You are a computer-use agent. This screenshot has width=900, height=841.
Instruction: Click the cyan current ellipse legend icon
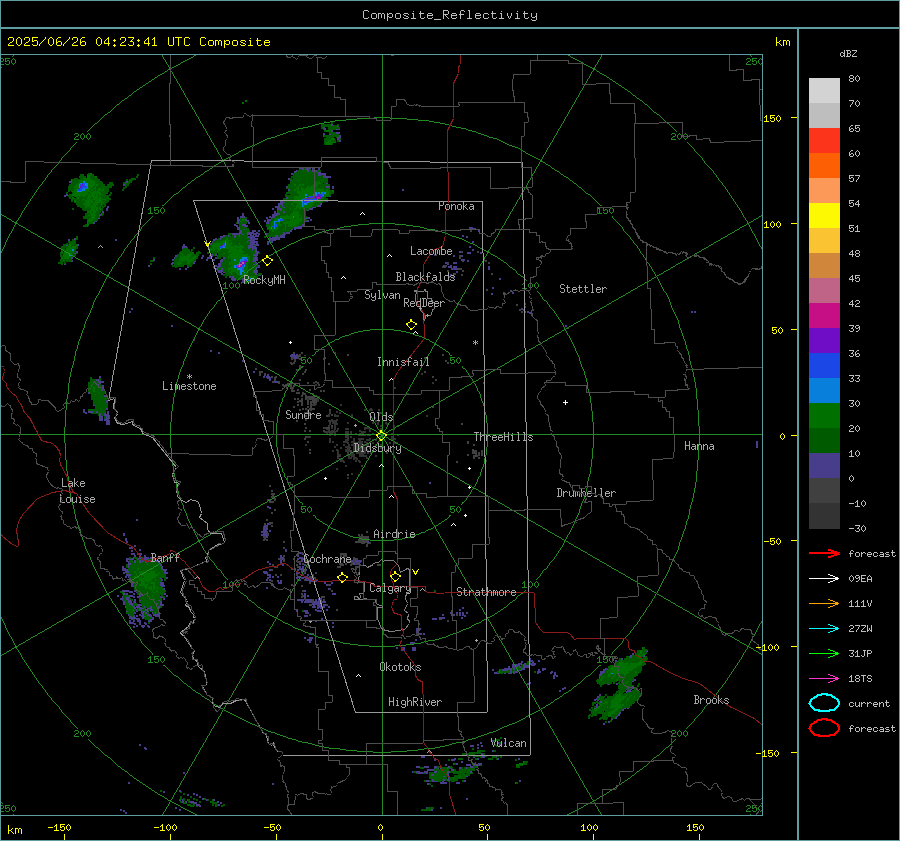[x=824, y=703]
